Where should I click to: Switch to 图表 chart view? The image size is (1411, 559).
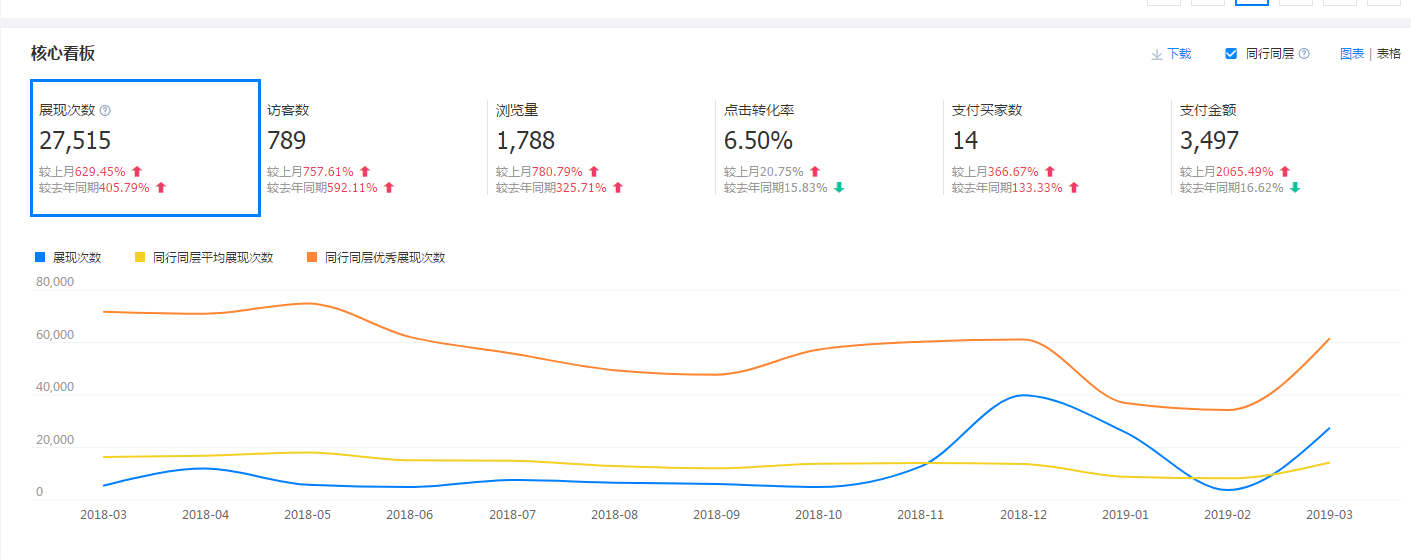point(1352,54)
